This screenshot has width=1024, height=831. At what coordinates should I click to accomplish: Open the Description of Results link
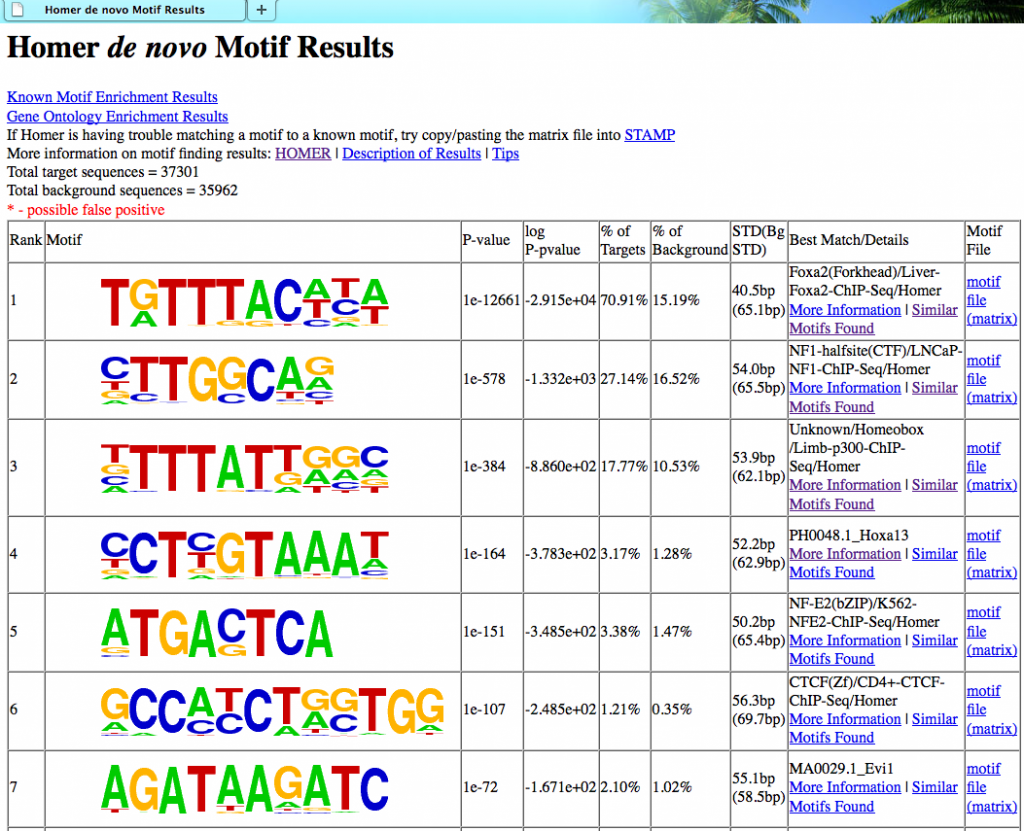pyautogui.click(x=411, y=153)
